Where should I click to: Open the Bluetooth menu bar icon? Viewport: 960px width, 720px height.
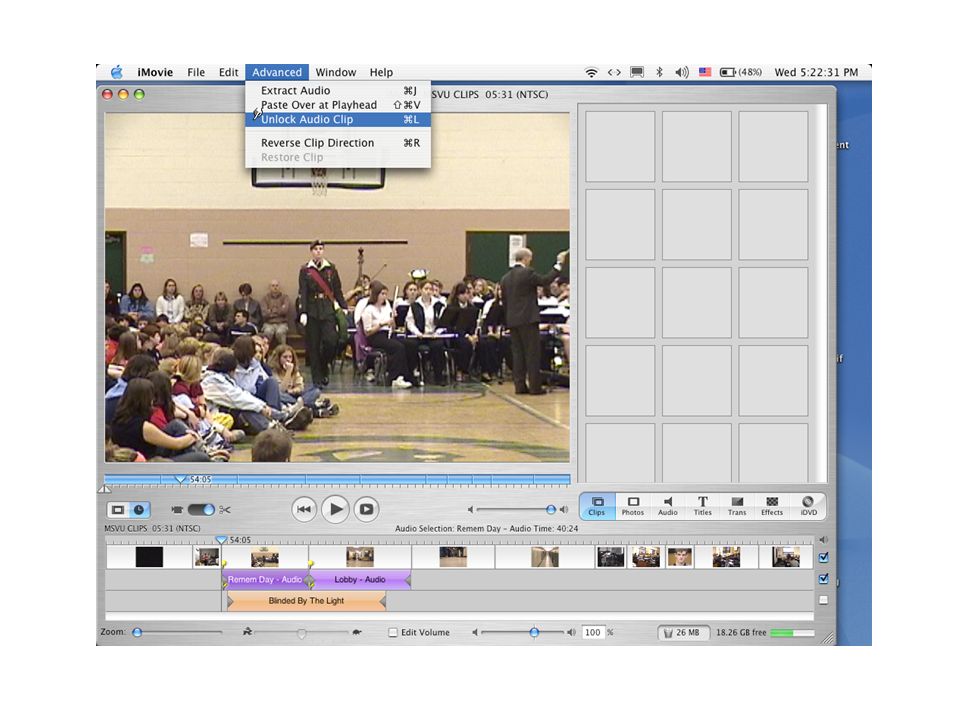[x=659, y=72]
